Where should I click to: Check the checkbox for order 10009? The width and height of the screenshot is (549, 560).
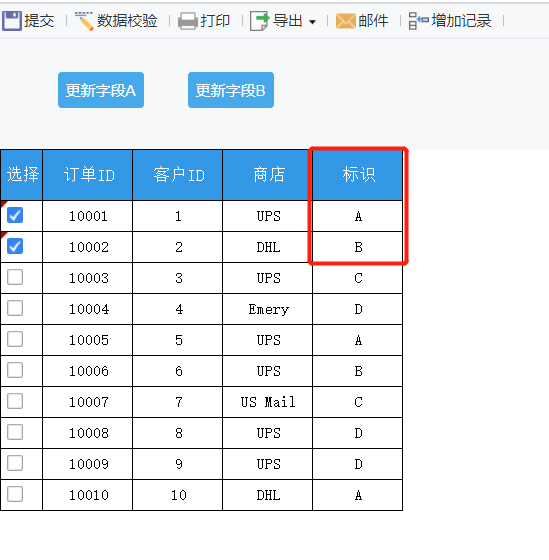(15, 463)
